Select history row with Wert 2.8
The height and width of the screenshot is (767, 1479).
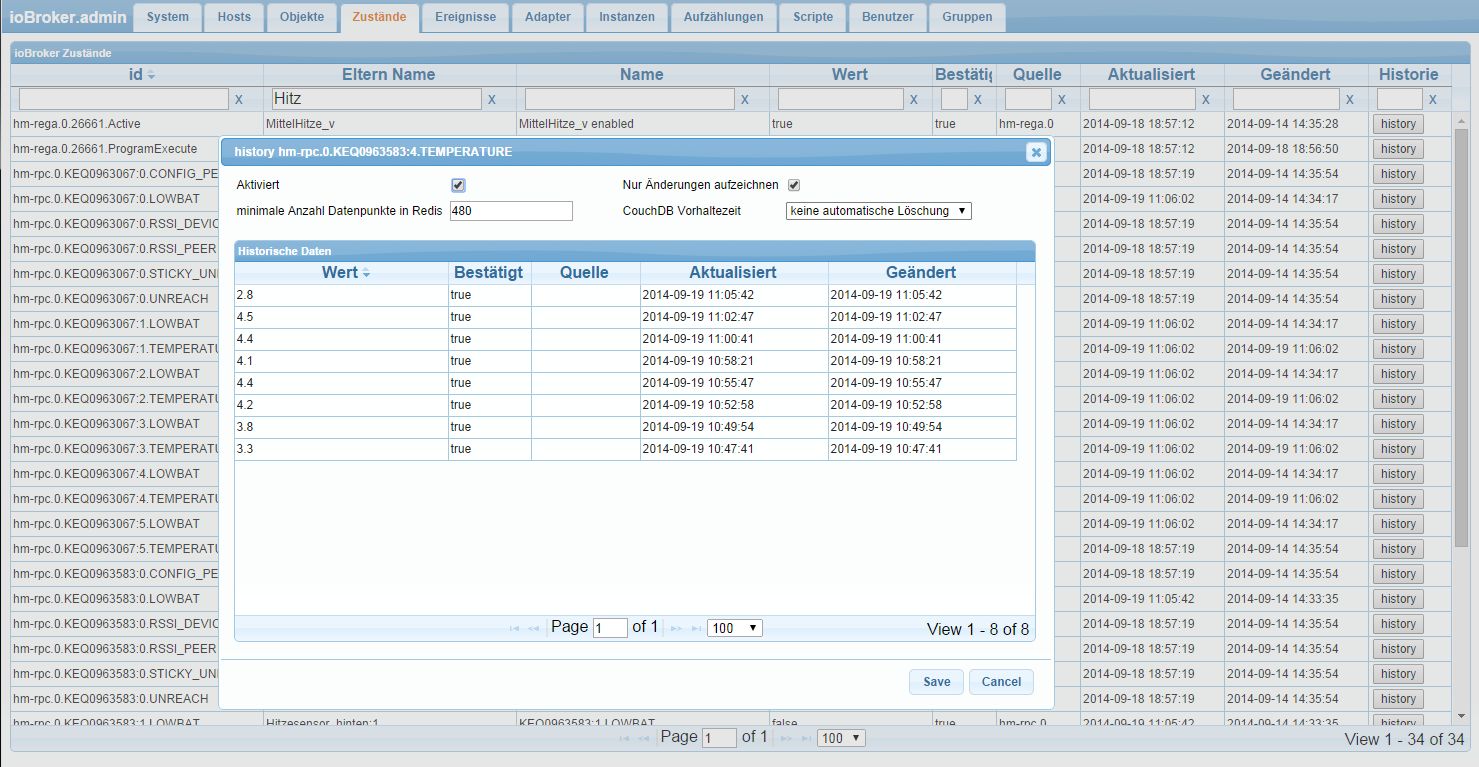click(625, 295)
